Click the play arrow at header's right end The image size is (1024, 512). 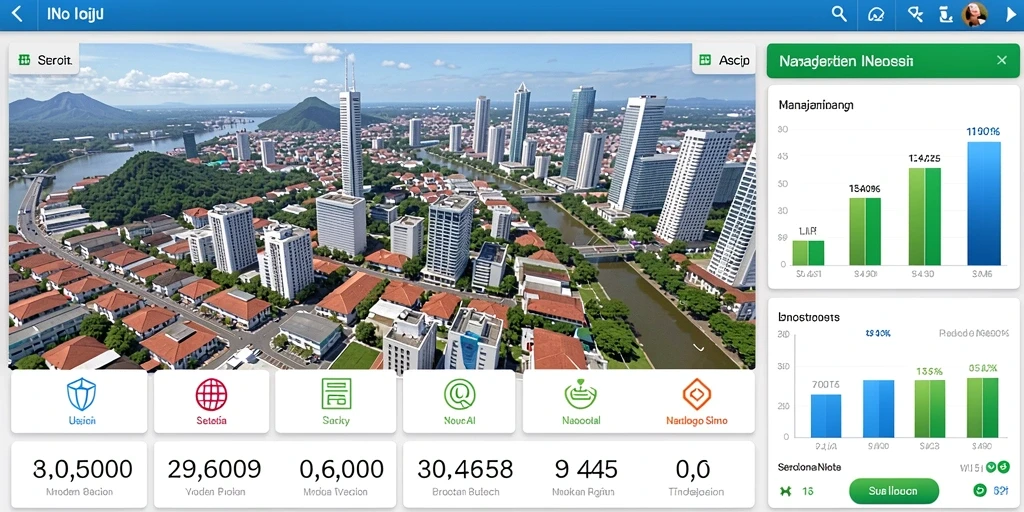[1012, 14]
